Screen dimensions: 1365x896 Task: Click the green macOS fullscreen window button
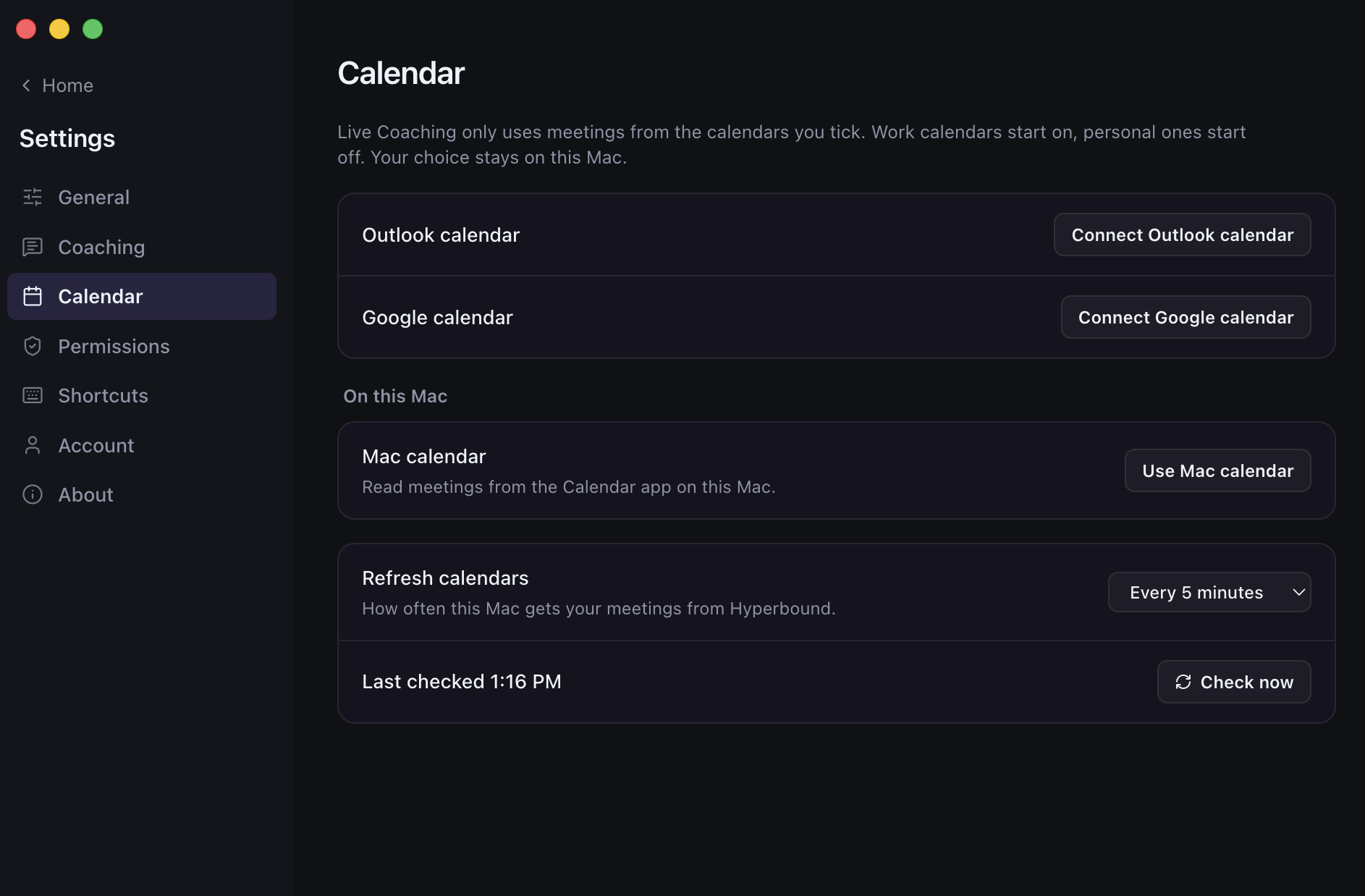tap(93, 29)
